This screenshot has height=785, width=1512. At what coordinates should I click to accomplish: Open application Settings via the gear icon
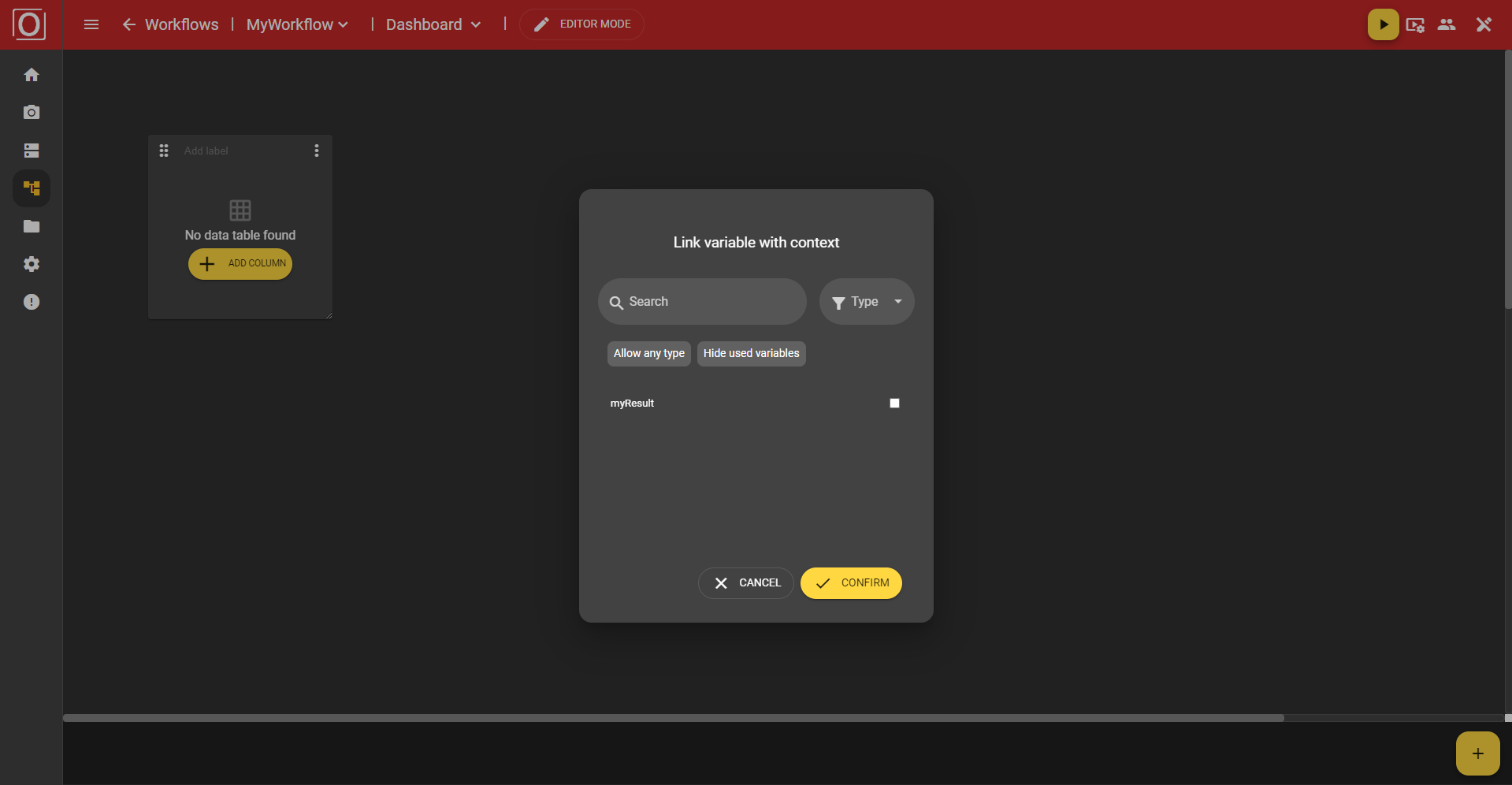32,264
